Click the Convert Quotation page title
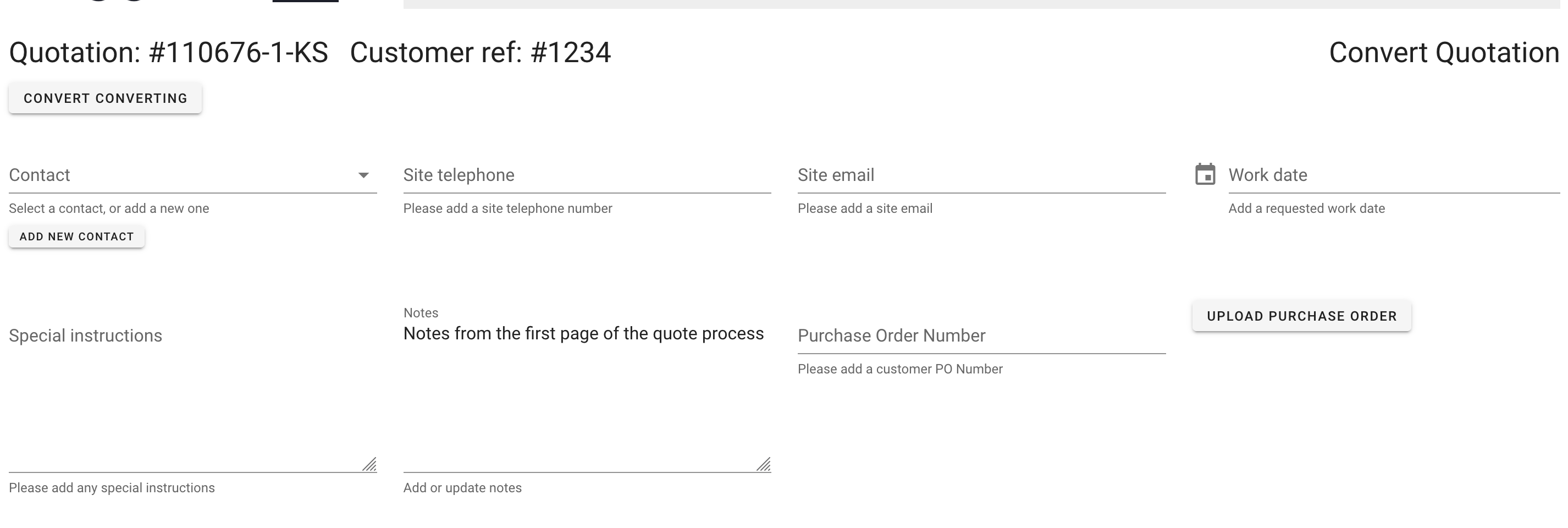 (x=1444, y=52)
